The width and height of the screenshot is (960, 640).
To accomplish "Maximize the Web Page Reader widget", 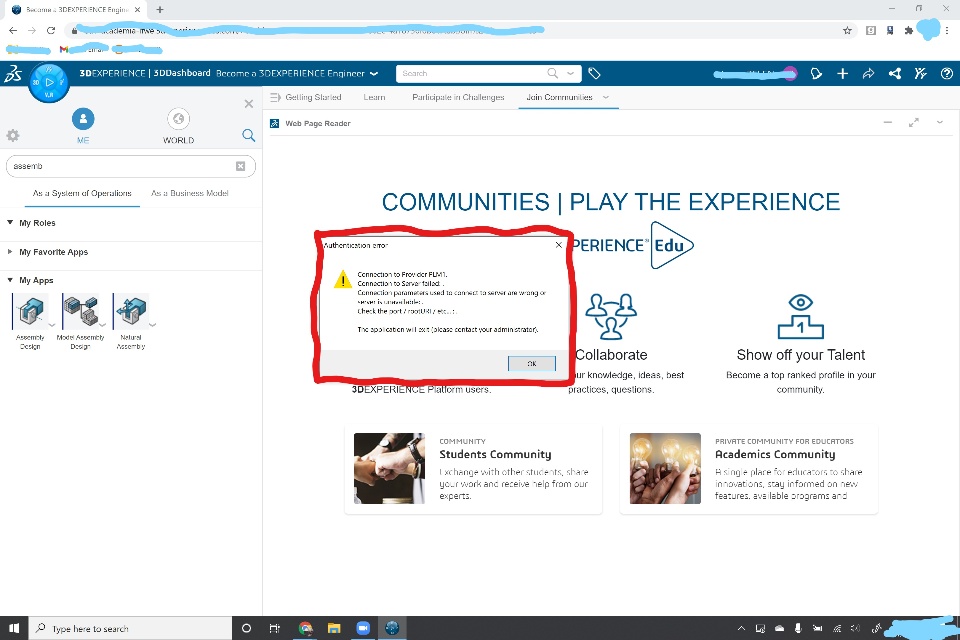I will pyautogui.click(x=913, y=122).
